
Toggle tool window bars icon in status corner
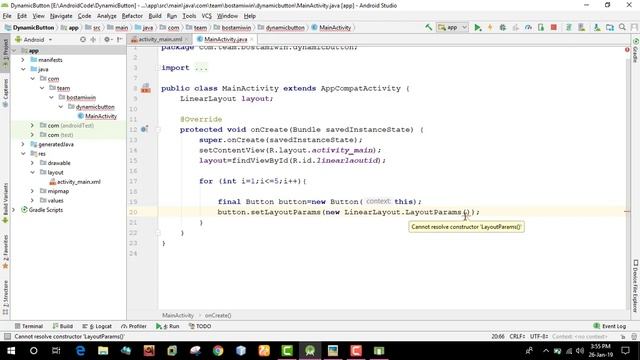[7, 336]
